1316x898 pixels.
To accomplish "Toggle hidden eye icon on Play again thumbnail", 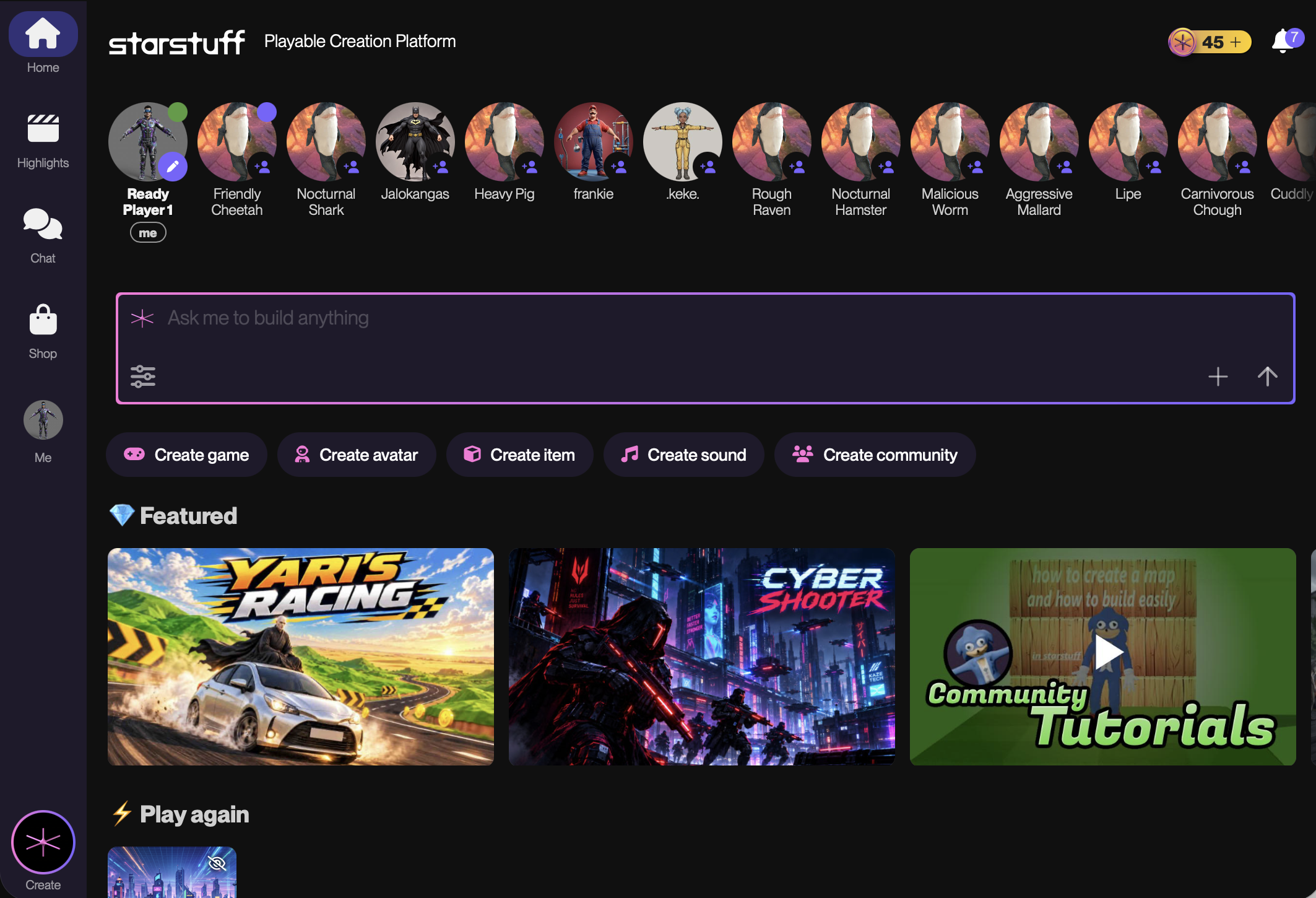I will pos(217,863).
